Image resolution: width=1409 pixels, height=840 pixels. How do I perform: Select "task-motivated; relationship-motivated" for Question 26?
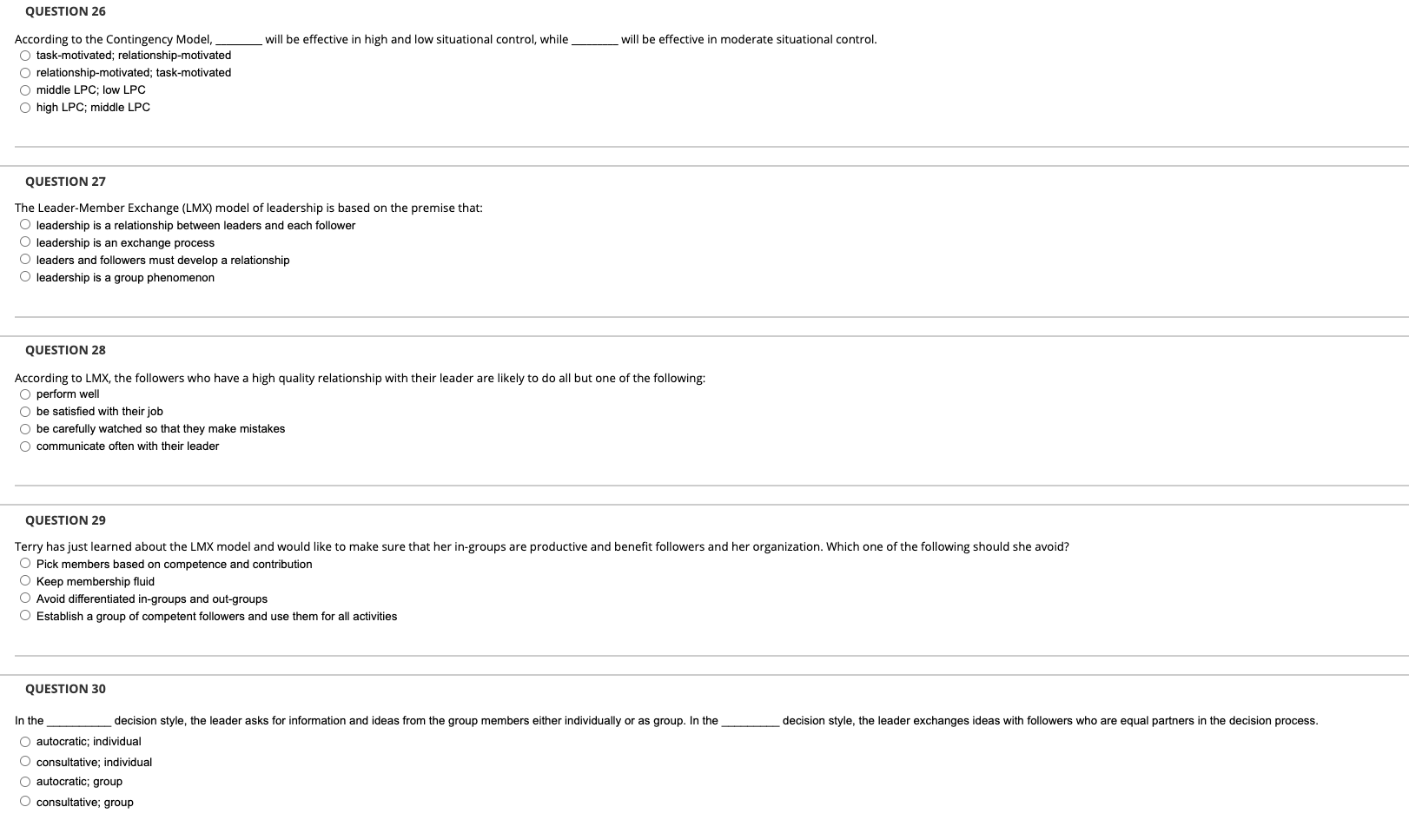pyautogui.click(x=23, y=55)
